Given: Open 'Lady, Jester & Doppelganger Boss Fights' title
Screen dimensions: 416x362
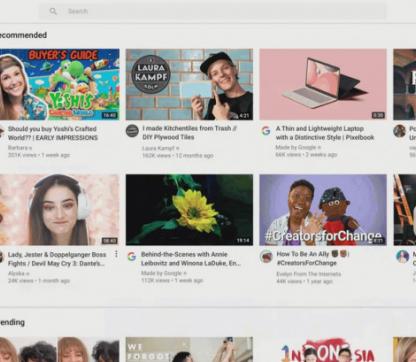Looking at the screenshot, I should (x=57, y=259).
